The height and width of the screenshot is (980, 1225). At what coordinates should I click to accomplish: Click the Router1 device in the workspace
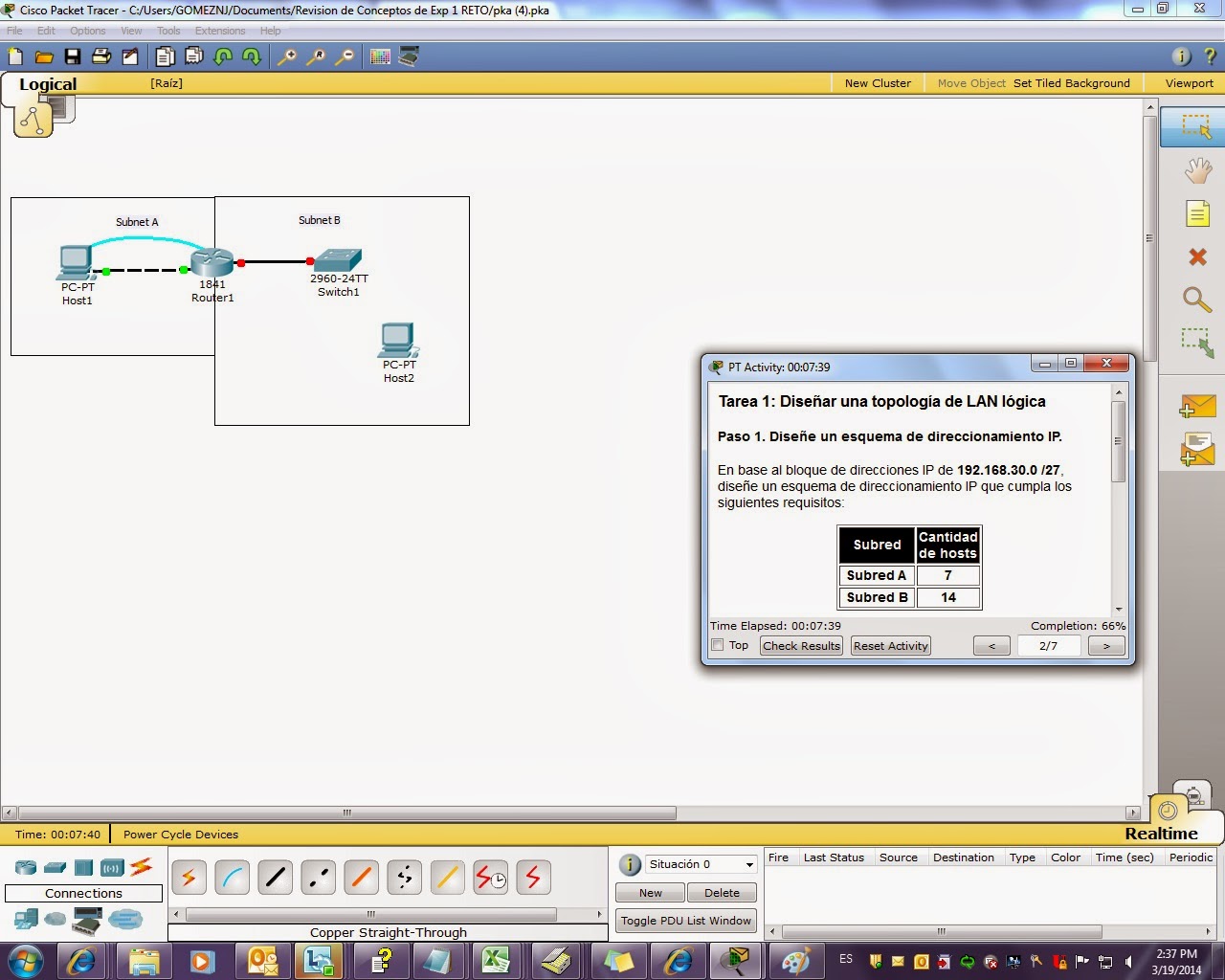pyautogui.click(x=212, y=262)
